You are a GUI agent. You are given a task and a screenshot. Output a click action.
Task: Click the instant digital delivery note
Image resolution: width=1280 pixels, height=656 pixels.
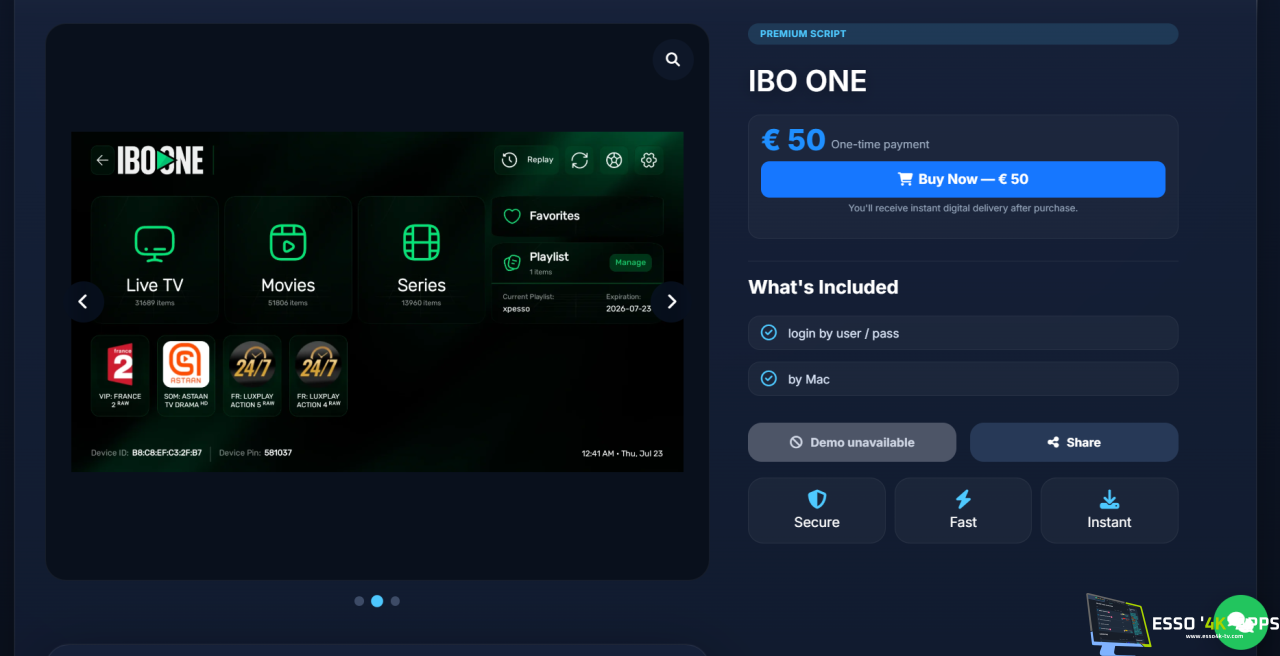coord(963,208)
